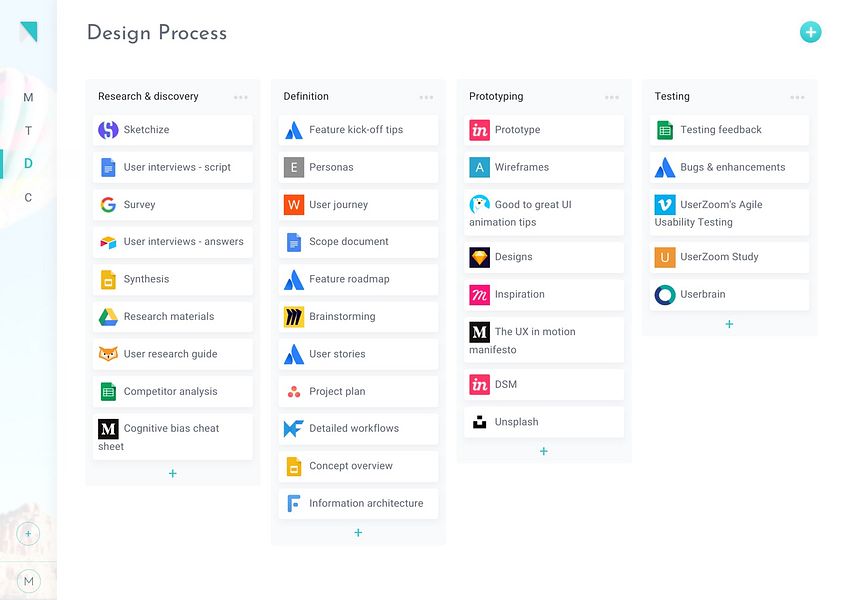Open the Definition column options menu
844x600 pixels.
pos(426,97)
